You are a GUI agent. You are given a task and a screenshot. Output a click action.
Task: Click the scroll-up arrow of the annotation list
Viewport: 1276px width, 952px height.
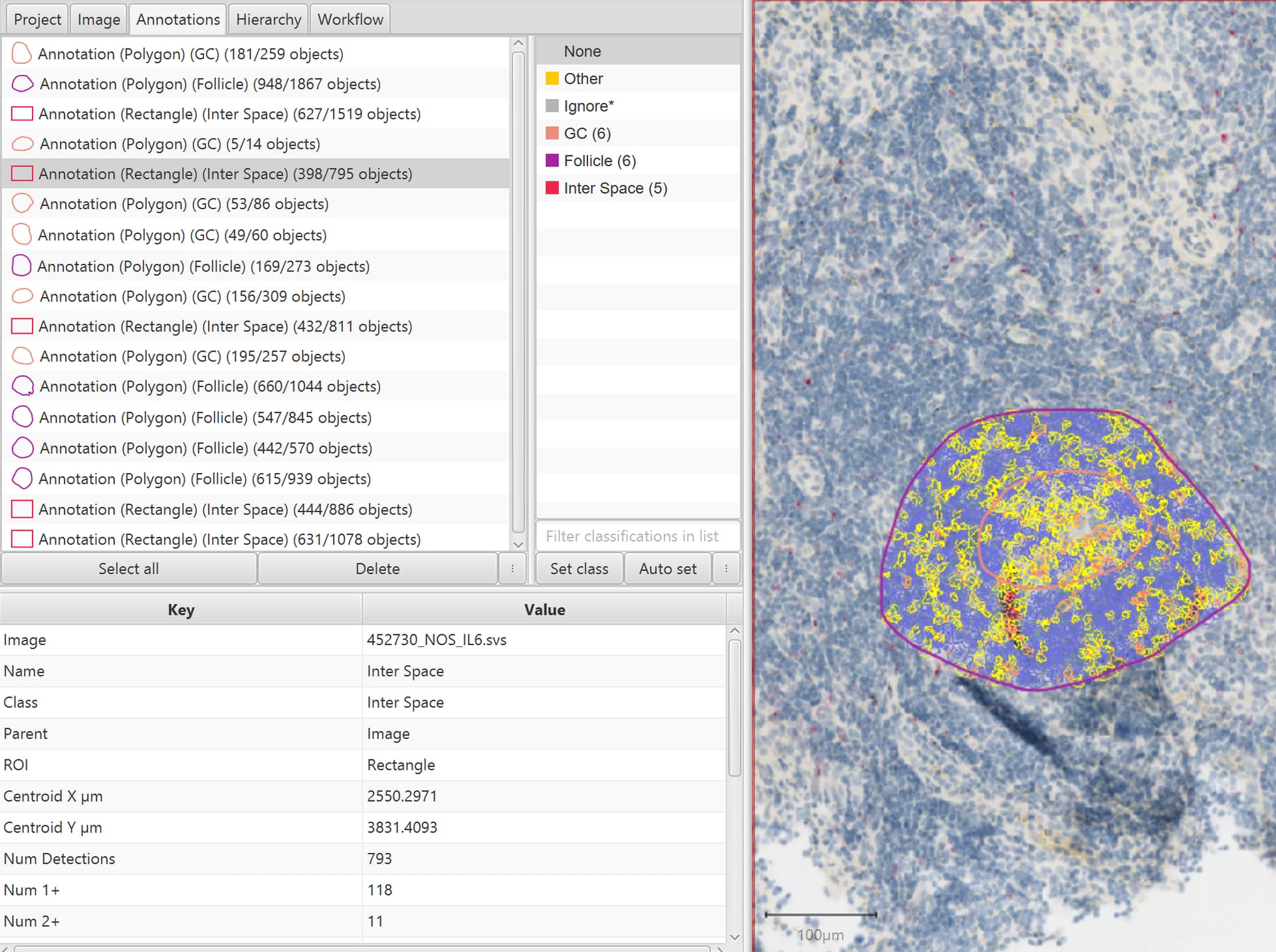(518, 43)
